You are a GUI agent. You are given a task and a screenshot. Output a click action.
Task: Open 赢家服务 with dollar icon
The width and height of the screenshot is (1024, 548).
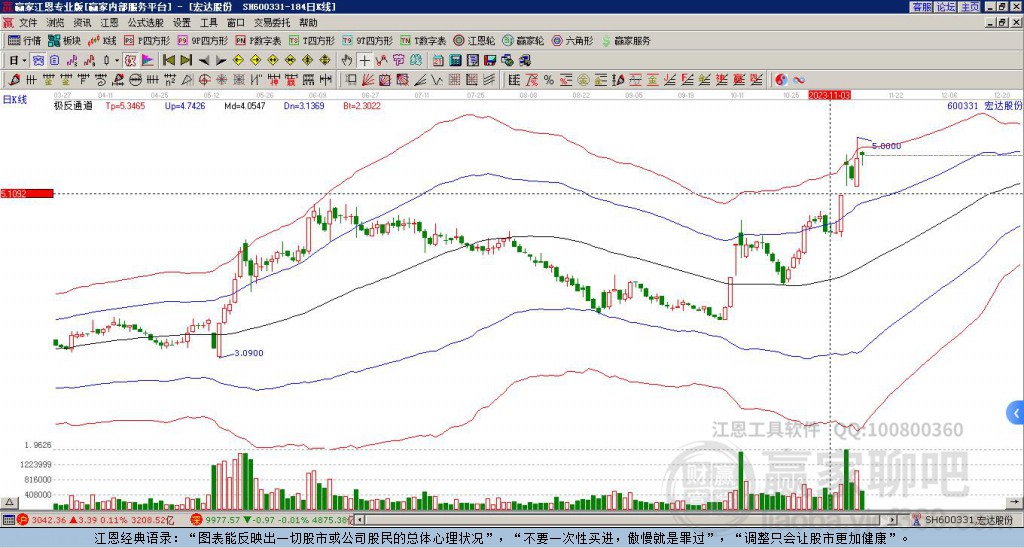pos(626,40)
